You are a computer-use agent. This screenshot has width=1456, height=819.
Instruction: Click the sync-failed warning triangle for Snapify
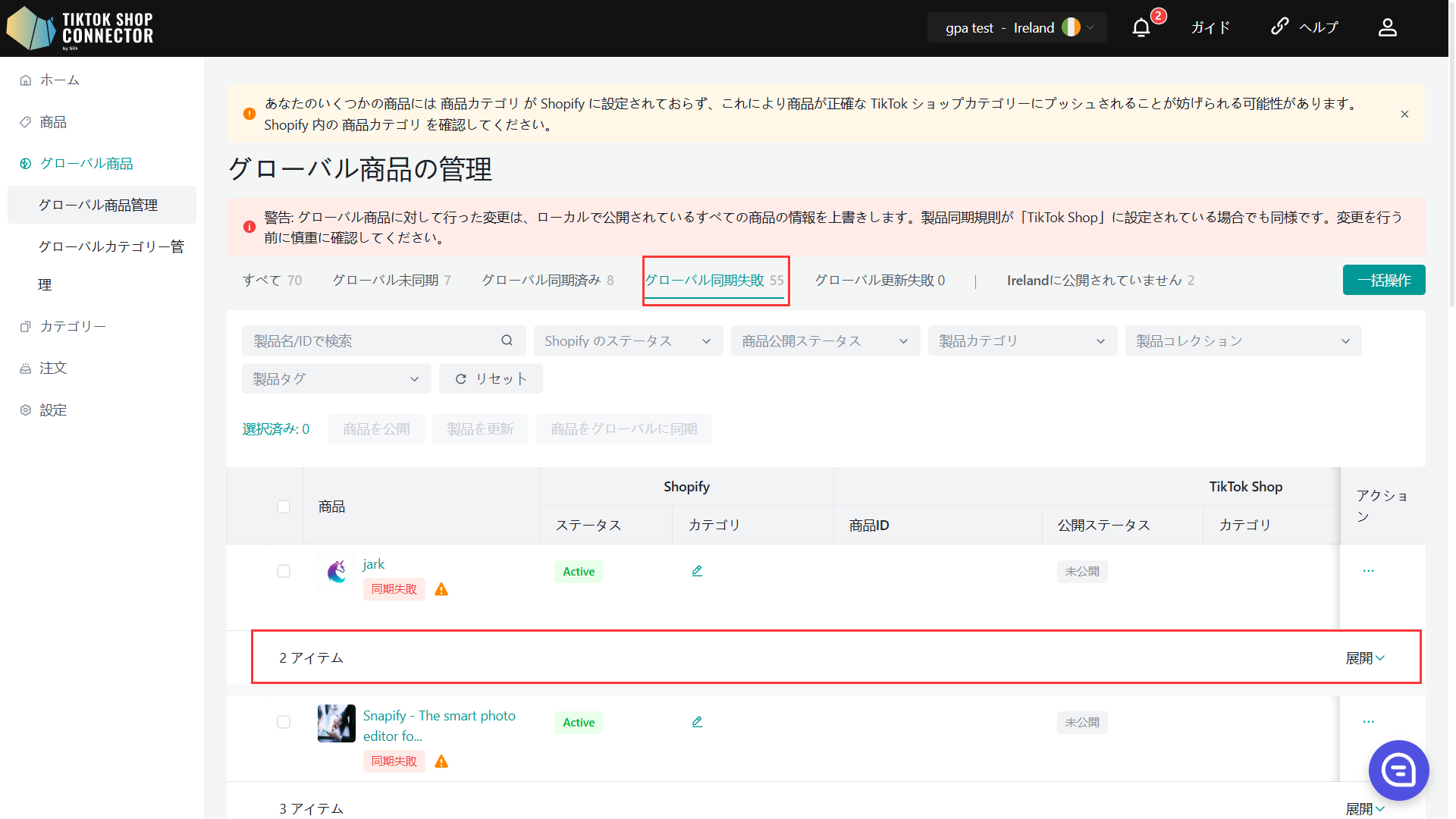441,761
